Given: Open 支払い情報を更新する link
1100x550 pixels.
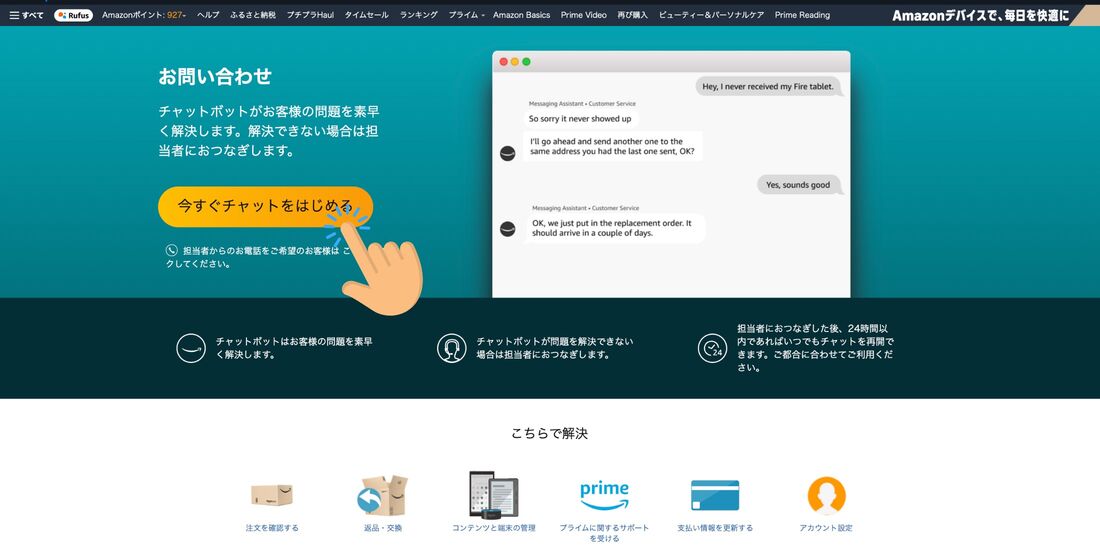Looking at the screenshot, I should [x=715, y=528].
